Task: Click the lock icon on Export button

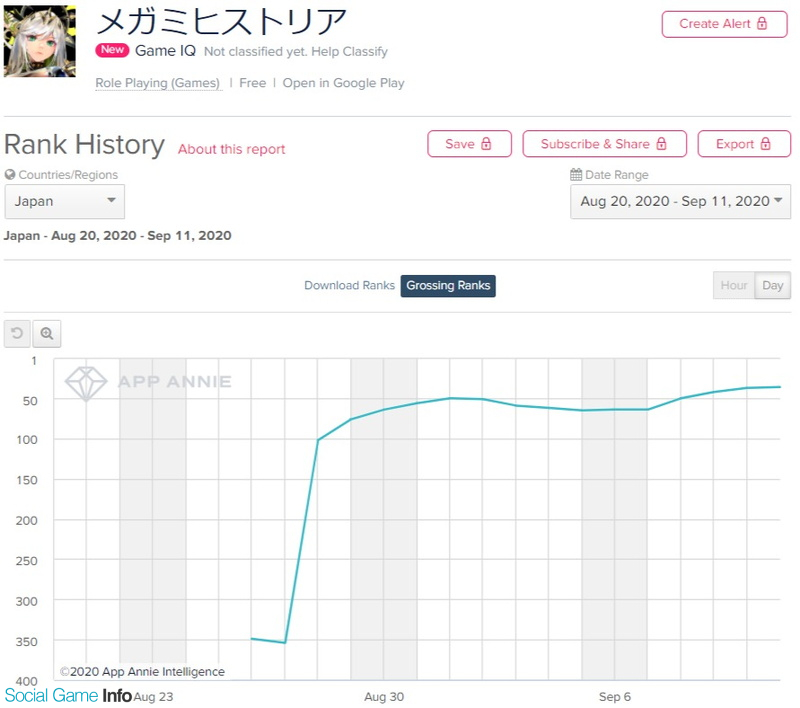Action: click(x=765, y=144)
